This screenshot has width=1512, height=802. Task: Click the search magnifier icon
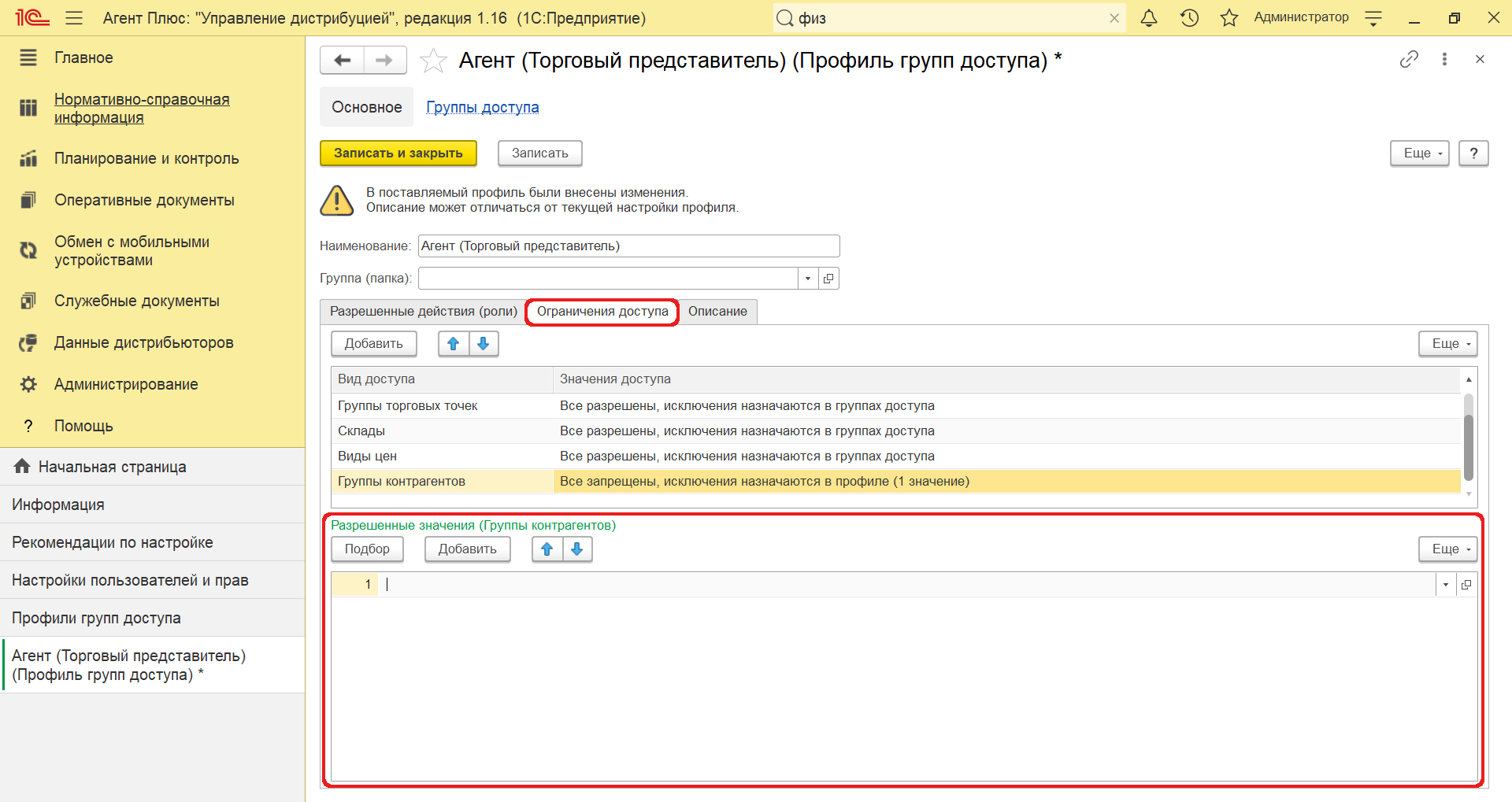[784, 18]
